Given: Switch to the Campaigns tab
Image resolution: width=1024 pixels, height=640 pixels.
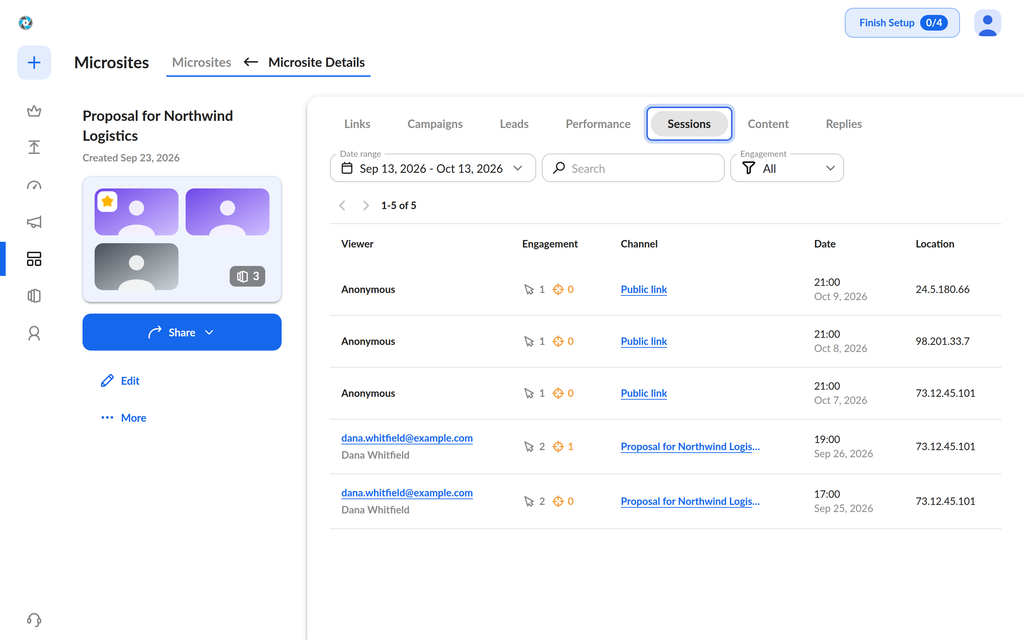Looking at the screenshot, I should pos(435,124).
